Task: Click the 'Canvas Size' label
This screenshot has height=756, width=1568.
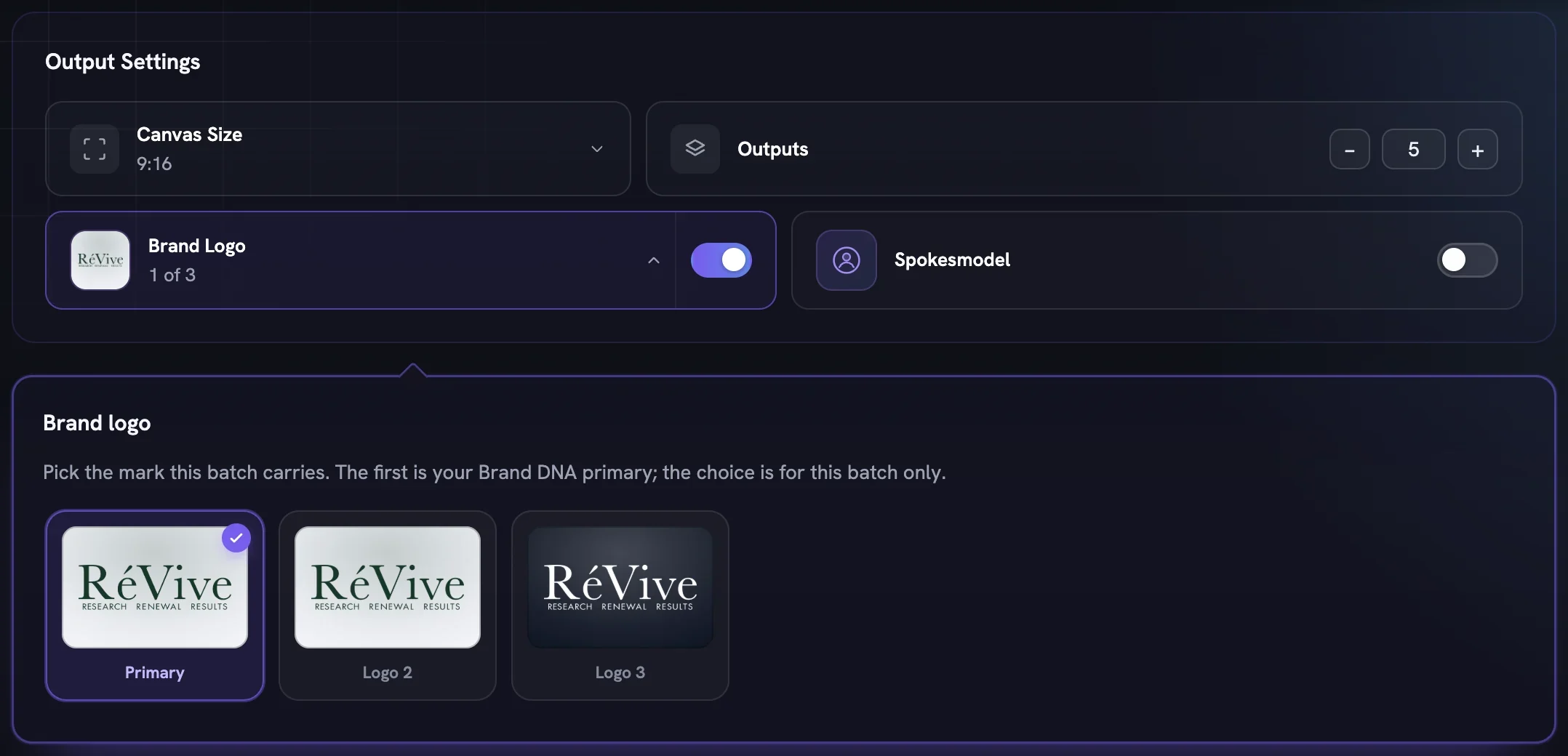Action: pos(189,135)
